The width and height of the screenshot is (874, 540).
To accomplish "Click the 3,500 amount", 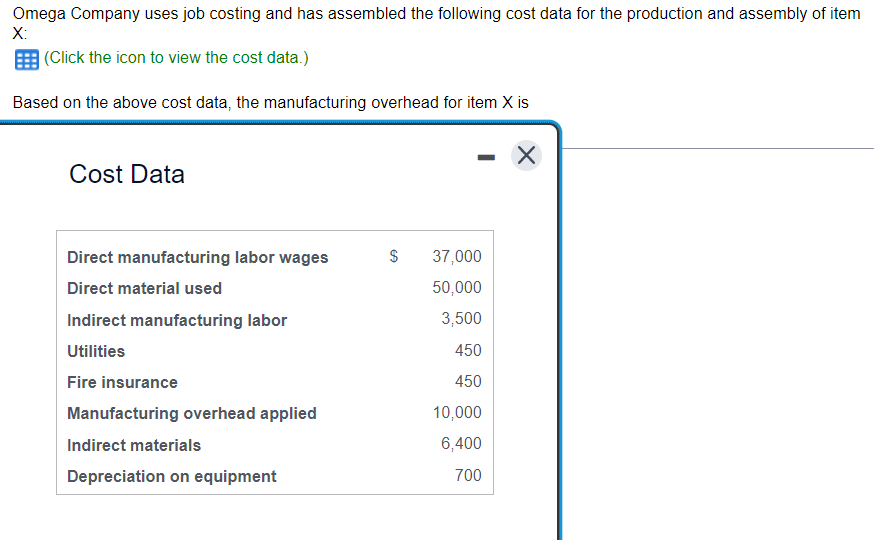I will pos(461,318).
